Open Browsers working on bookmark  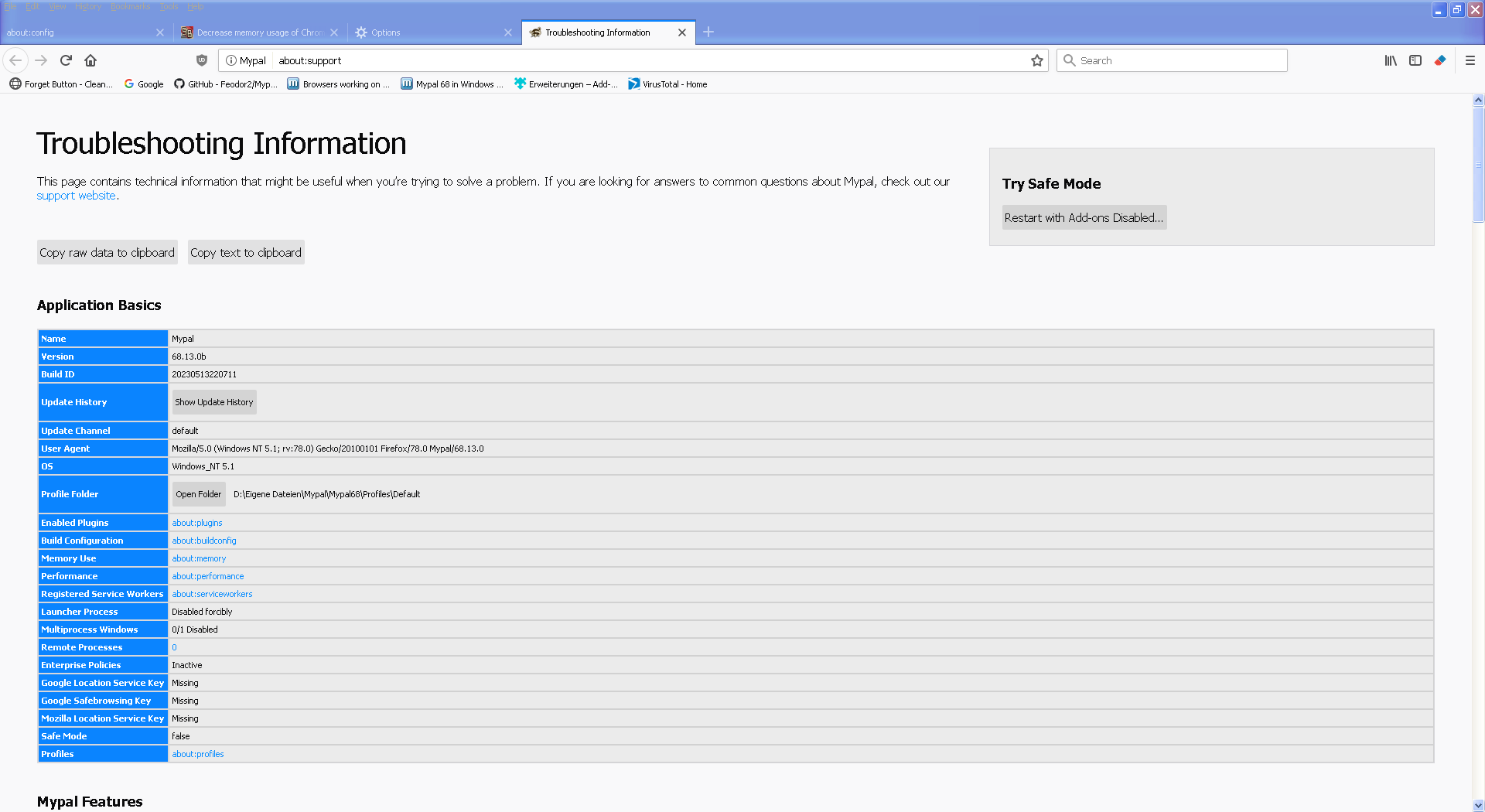[338, 84]
